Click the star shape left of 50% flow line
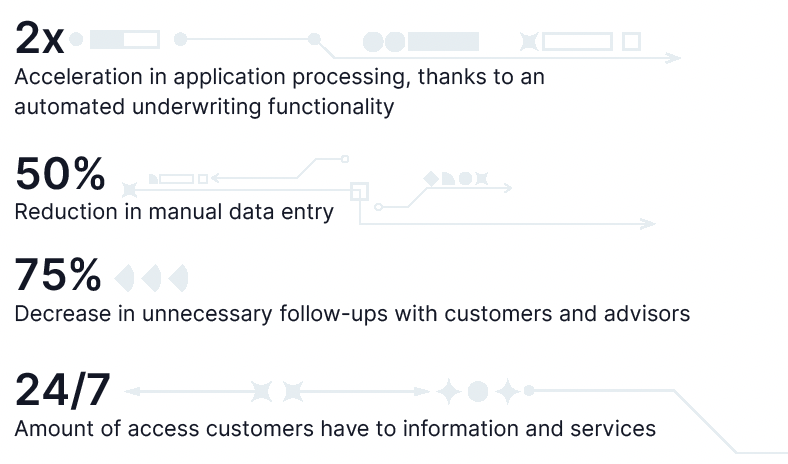This screenshot has height=464, width=788. [130, 190]
